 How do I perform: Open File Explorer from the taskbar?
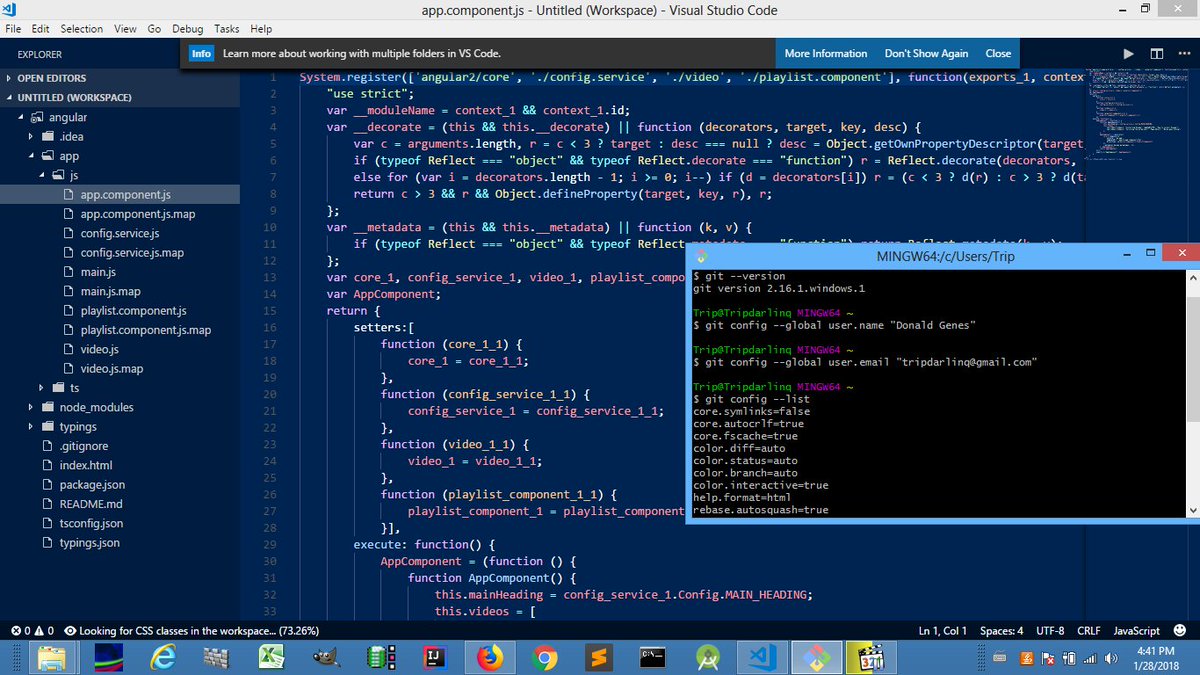(x=52, y=658)
